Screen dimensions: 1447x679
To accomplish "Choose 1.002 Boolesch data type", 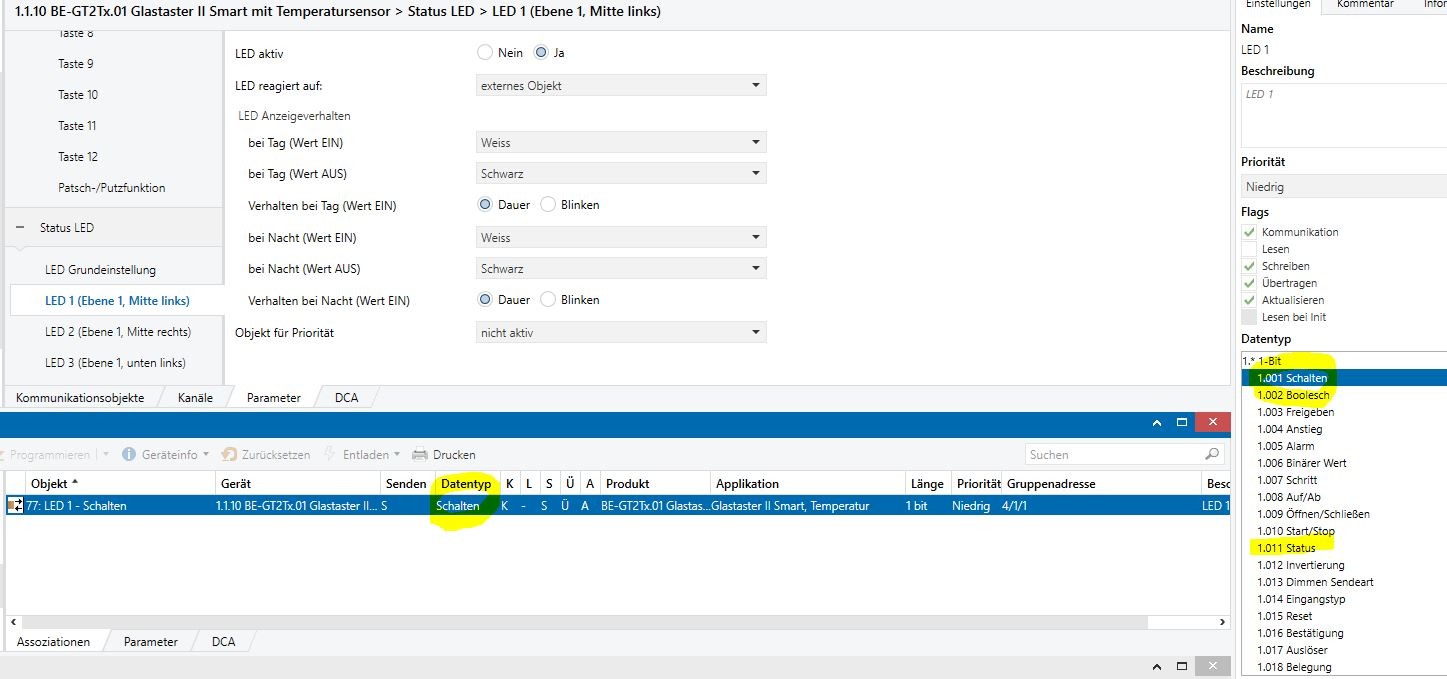I will [x=1293, y=395].
